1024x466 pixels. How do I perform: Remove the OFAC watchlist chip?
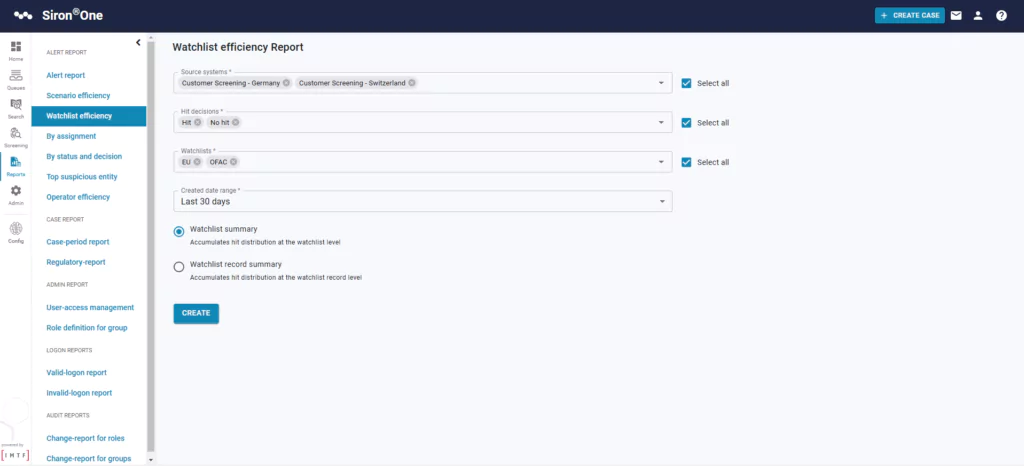[x=234, y=162]
